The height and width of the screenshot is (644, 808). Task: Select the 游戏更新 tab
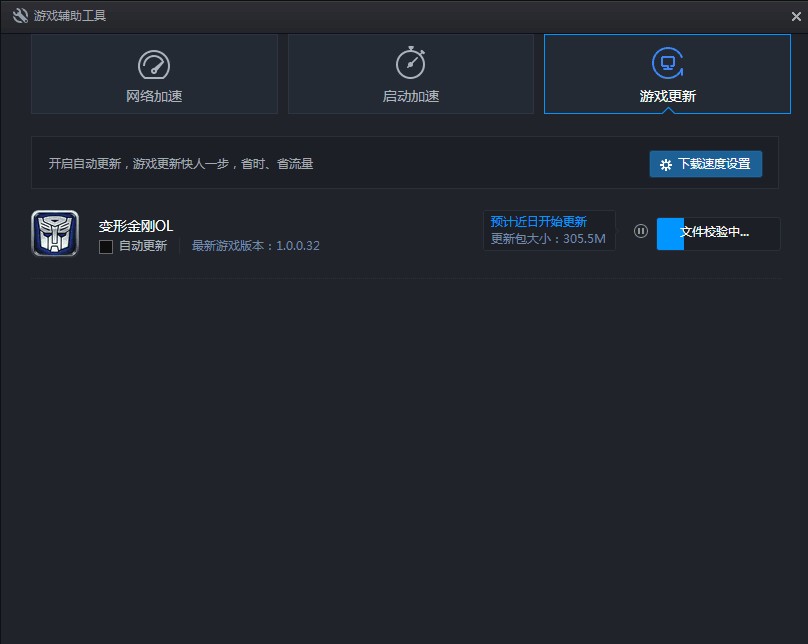pyautogui.click(x=666, y=74)
